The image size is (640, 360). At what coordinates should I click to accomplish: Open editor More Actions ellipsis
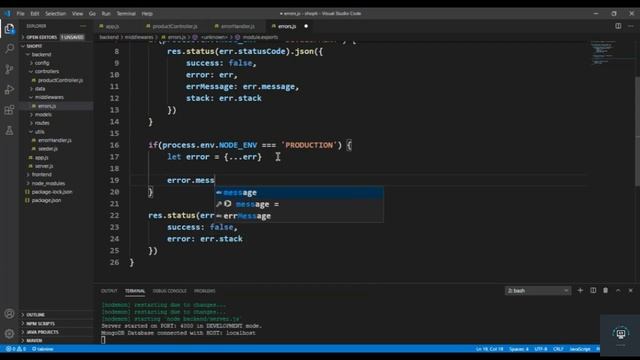pyautogui.click(x=631, y=26)
